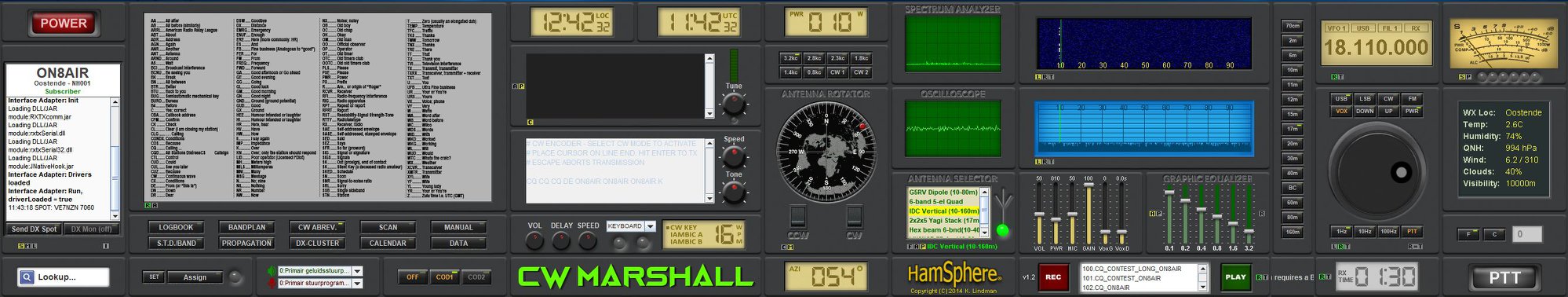Click the green PLAY button
The width and height of the screenshot is (1568, 297).
[x=1235, y=277]
